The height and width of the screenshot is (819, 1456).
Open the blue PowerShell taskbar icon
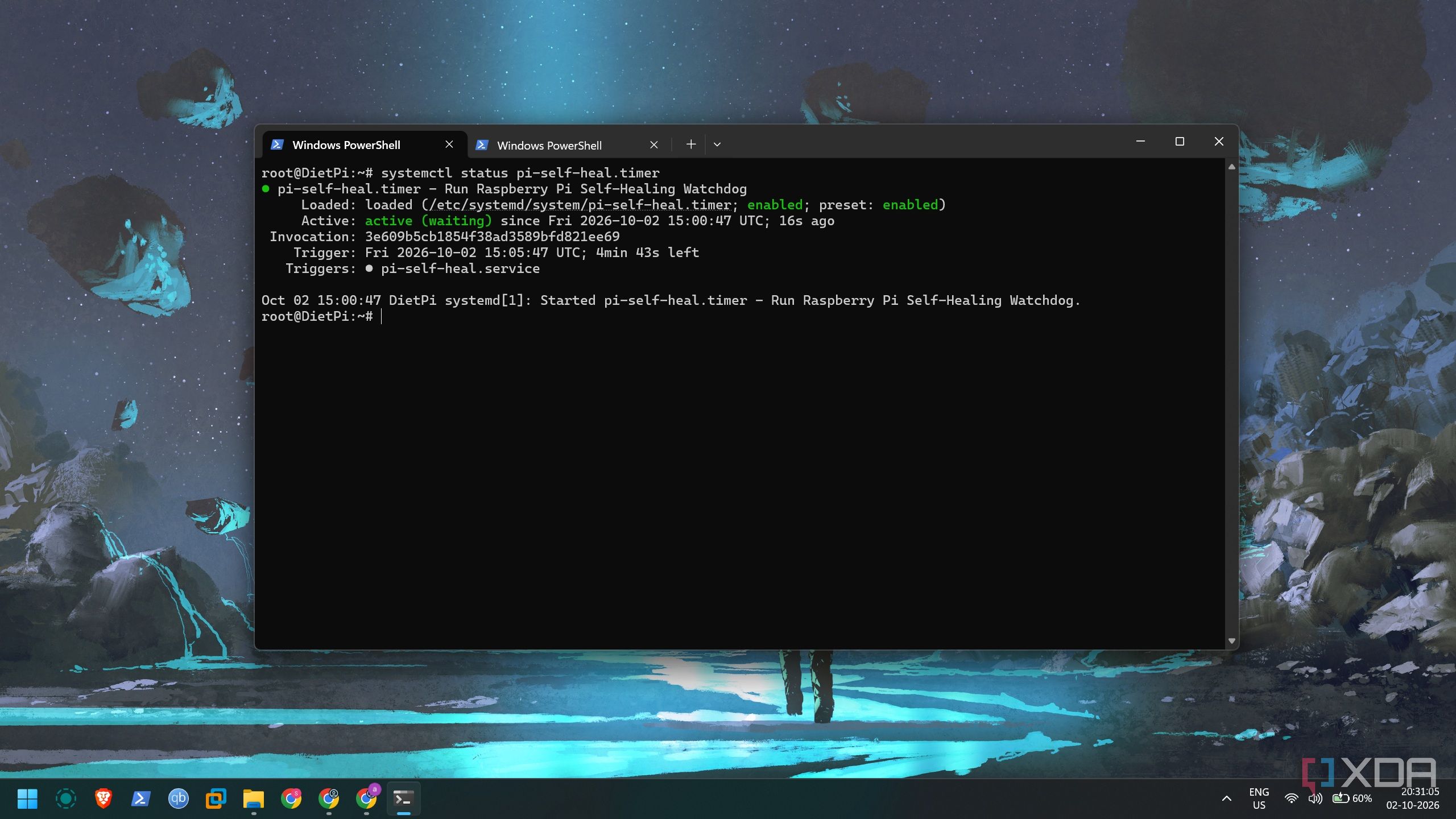click(x=140, y=799)
